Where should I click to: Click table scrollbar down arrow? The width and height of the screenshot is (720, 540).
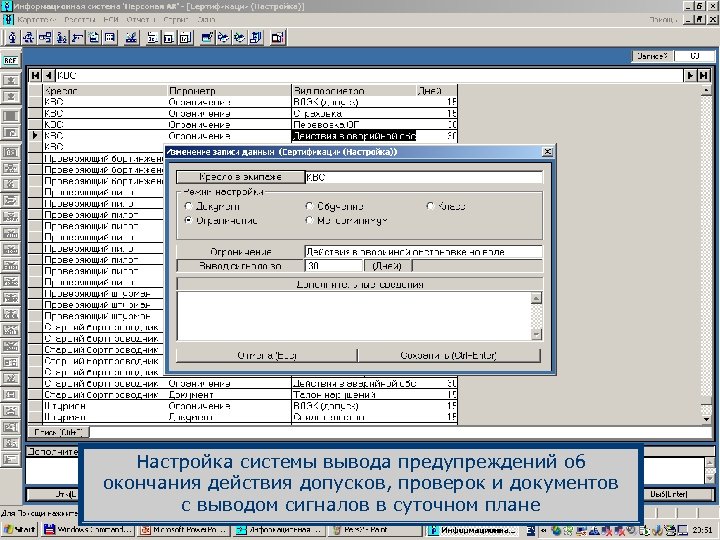tap(706, 419)
